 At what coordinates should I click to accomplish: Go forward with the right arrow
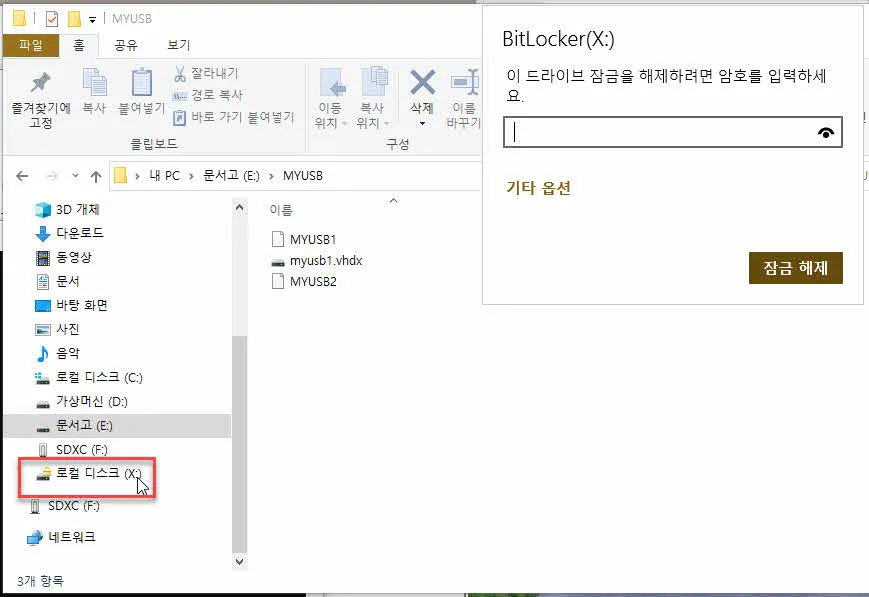pyautogui.click(x=52, y=176)
